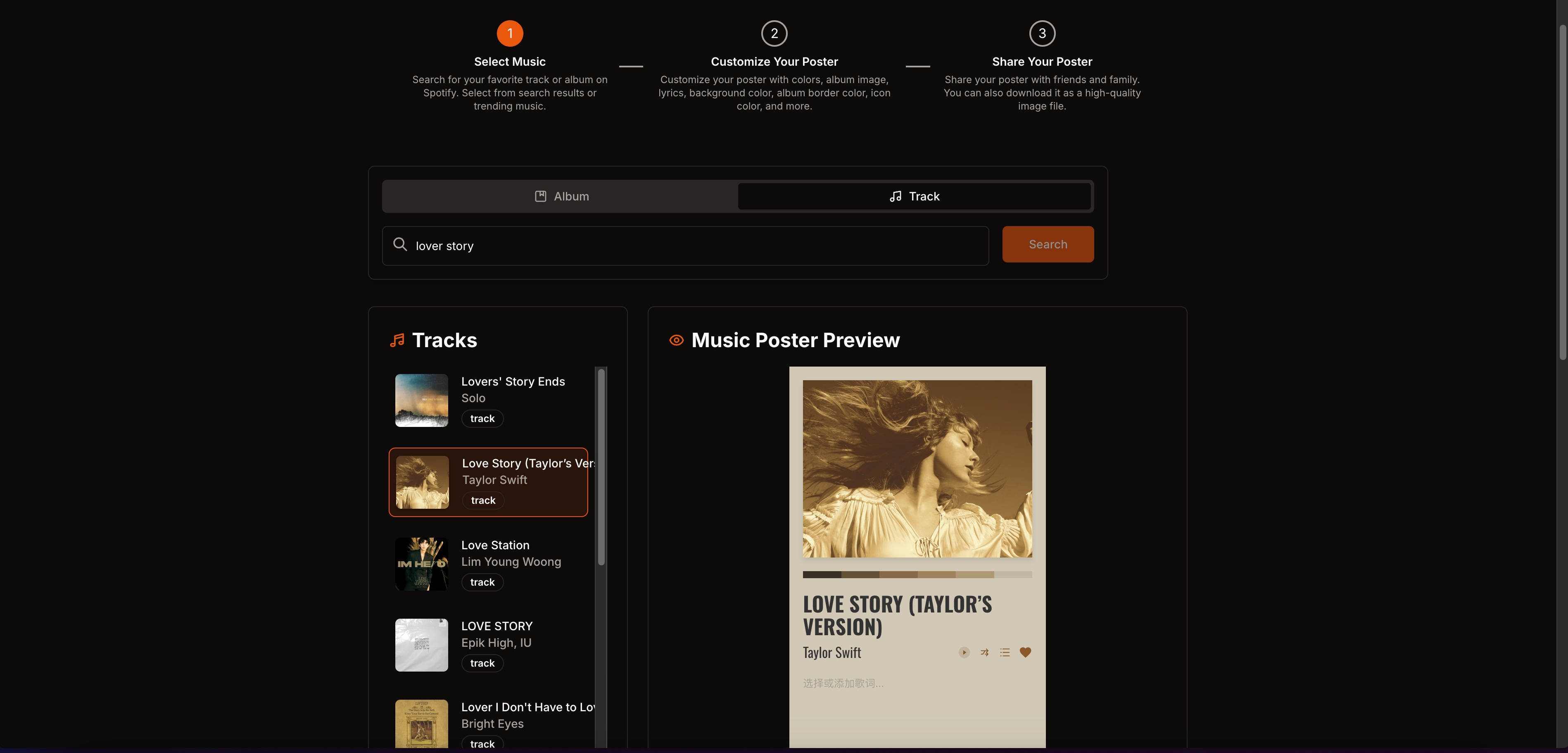Screen dimensions: 1568x753
Task: Click the orange step 1 circle above Select Music
Action: click(x=509, y=33)
